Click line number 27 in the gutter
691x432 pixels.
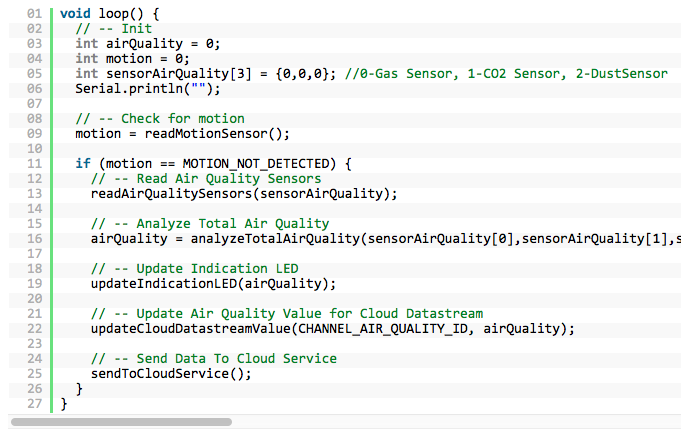click(x=33, y=403)
